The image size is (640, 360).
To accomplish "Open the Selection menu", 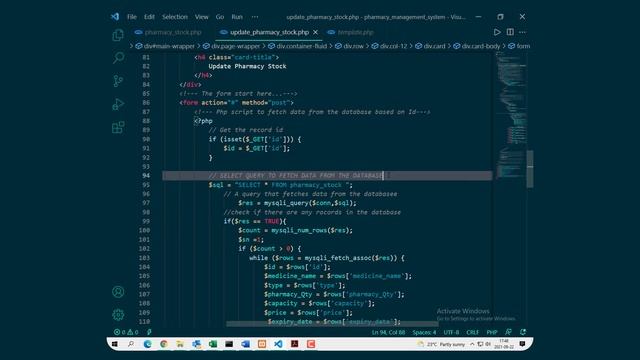I will (x=175, y=17).
